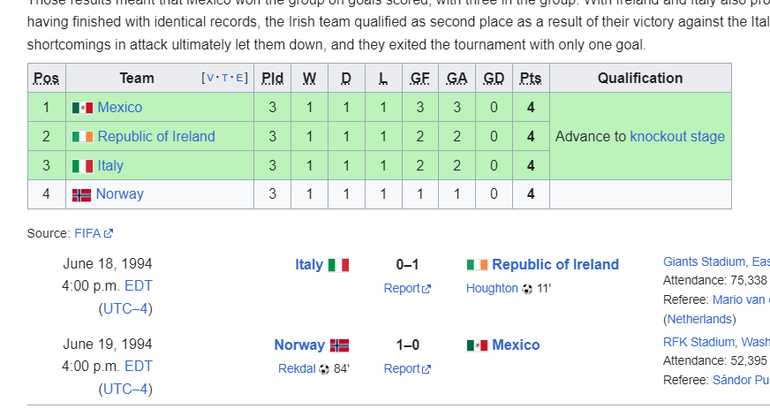Viewport: 770px width, 409px height.
Task: Open the Netherlands referee country link
Action: pos(699,319)
